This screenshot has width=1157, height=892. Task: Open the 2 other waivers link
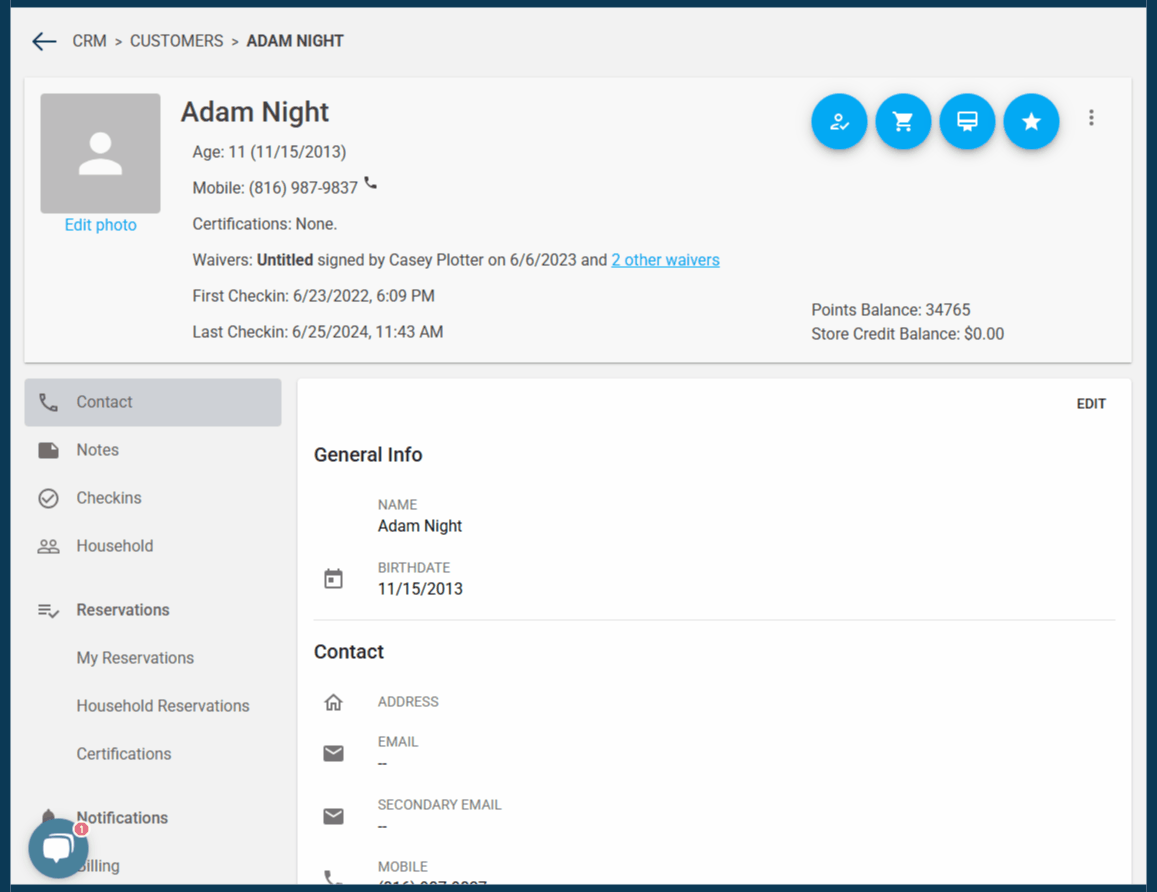(x=665, y=260)
